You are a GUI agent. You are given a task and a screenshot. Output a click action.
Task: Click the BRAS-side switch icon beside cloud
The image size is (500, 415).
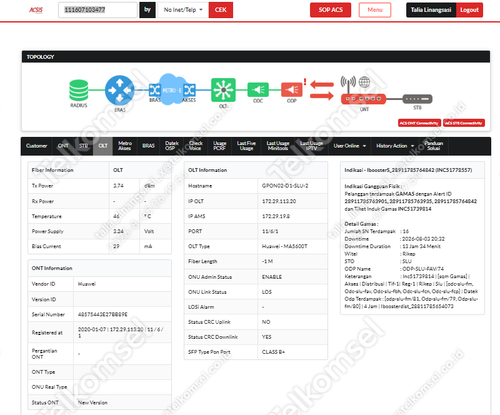(x=155, y=90)
